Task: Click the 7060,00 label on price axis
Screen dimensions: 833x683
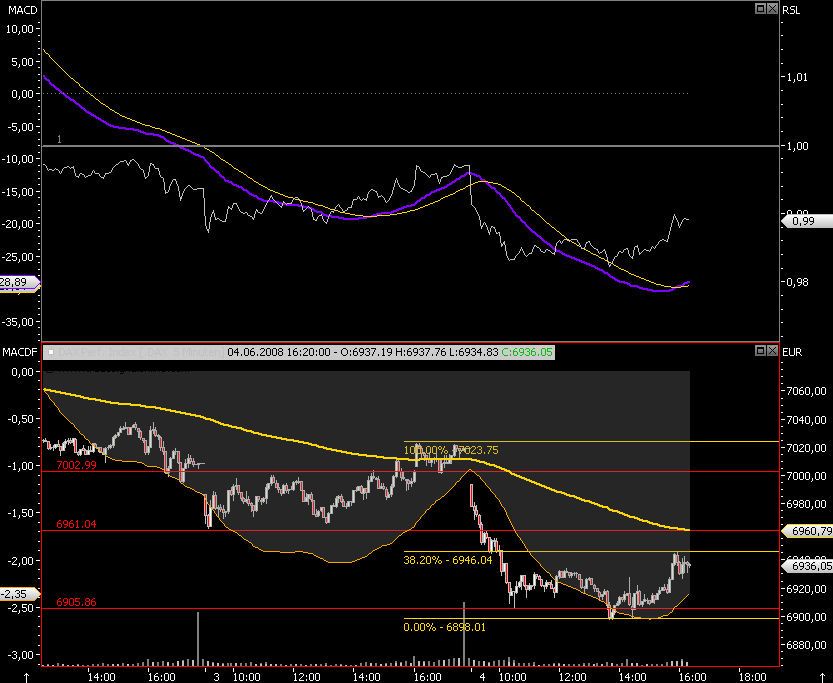Action: tap(806, 391)
